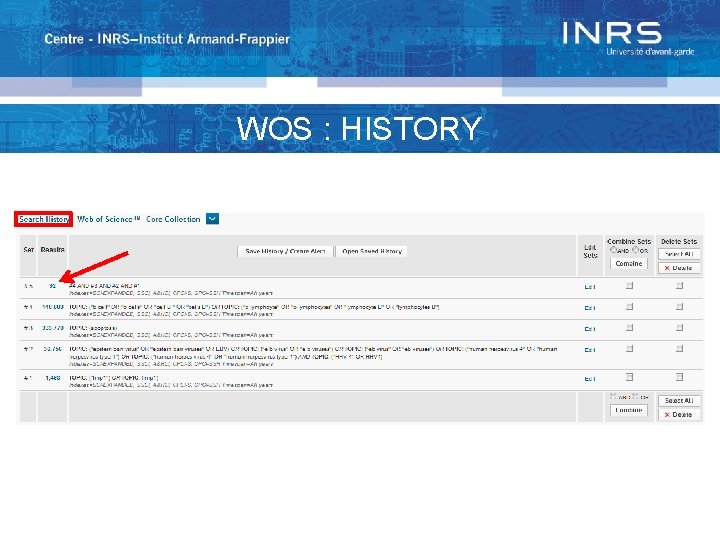The image size is (720, 540).
Task: Check combine box for apoptosis set
Action: pyautogui.click(x=630, y=327)
